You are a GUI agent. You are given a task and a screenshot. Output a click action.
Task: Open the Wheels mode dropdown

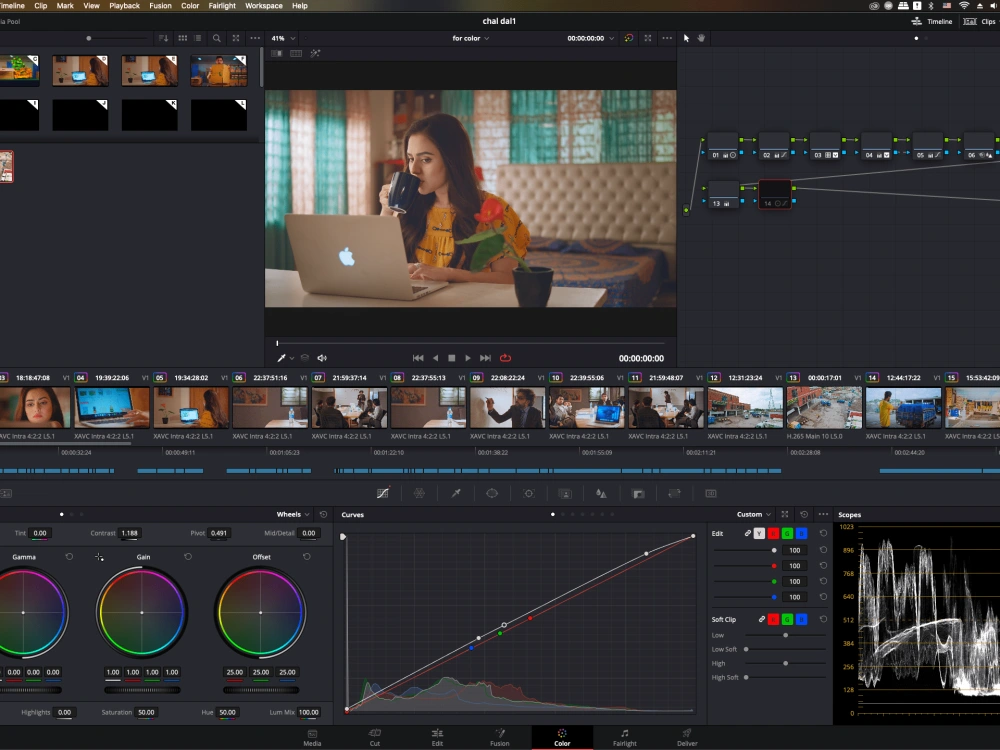click(293, 514)
